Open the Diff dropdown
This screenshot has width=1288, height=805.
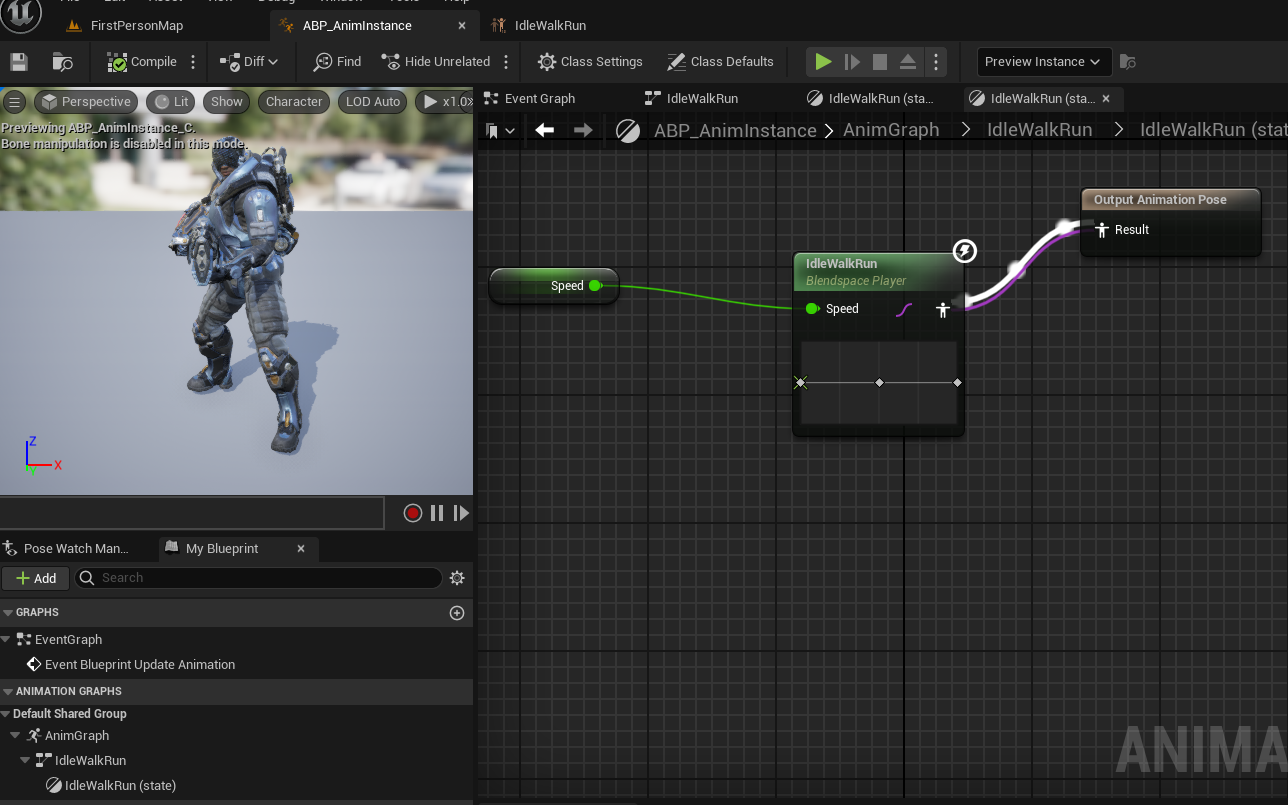point(250,62)
